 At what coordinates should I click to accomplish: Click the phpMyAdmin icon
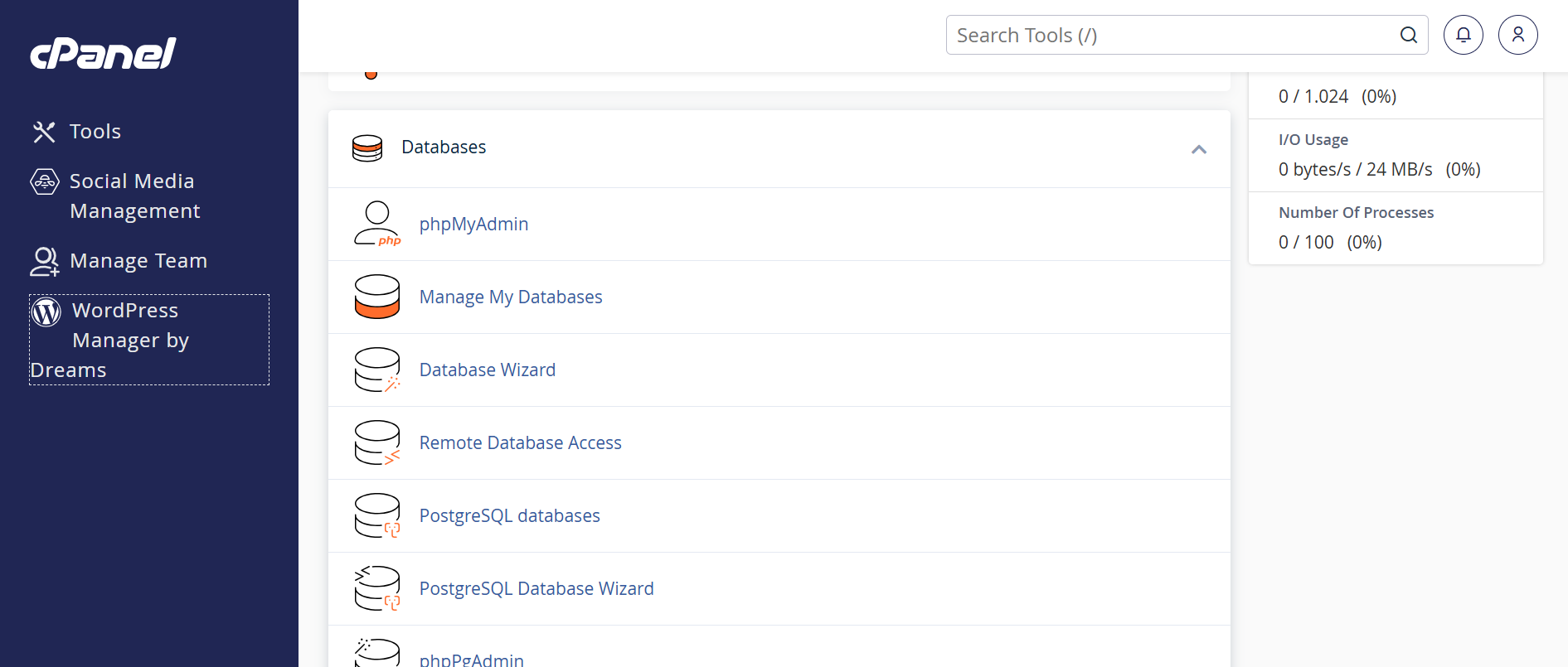click(377, 224)
